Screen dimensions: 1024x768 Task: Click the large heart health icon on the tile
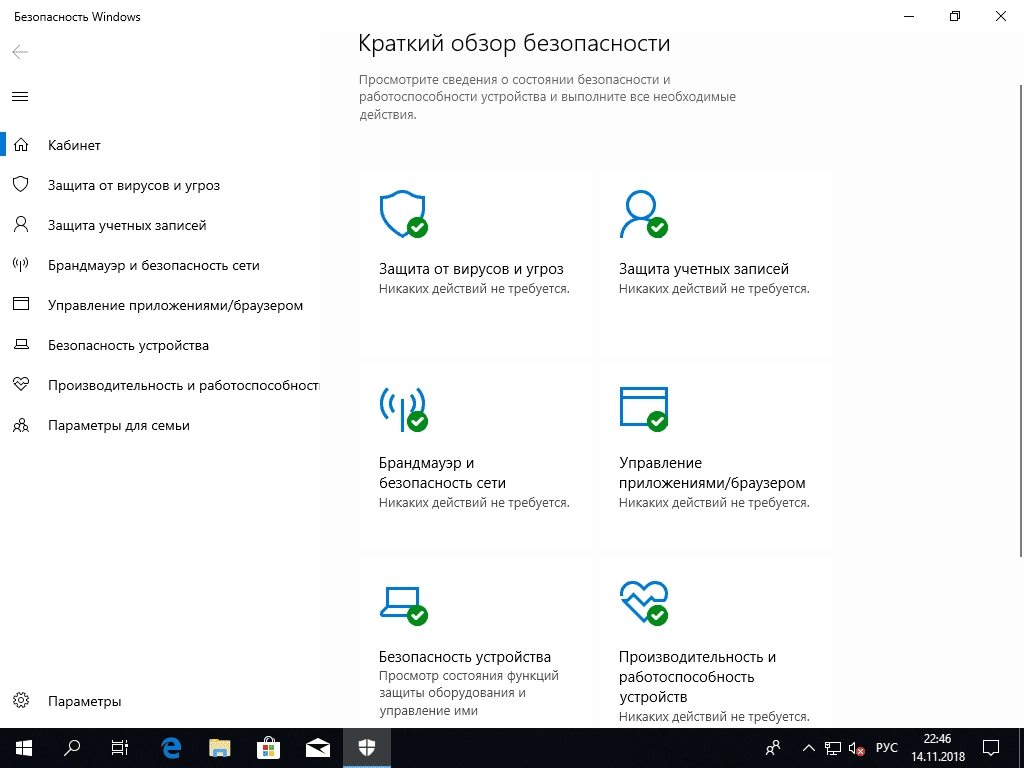643,603
